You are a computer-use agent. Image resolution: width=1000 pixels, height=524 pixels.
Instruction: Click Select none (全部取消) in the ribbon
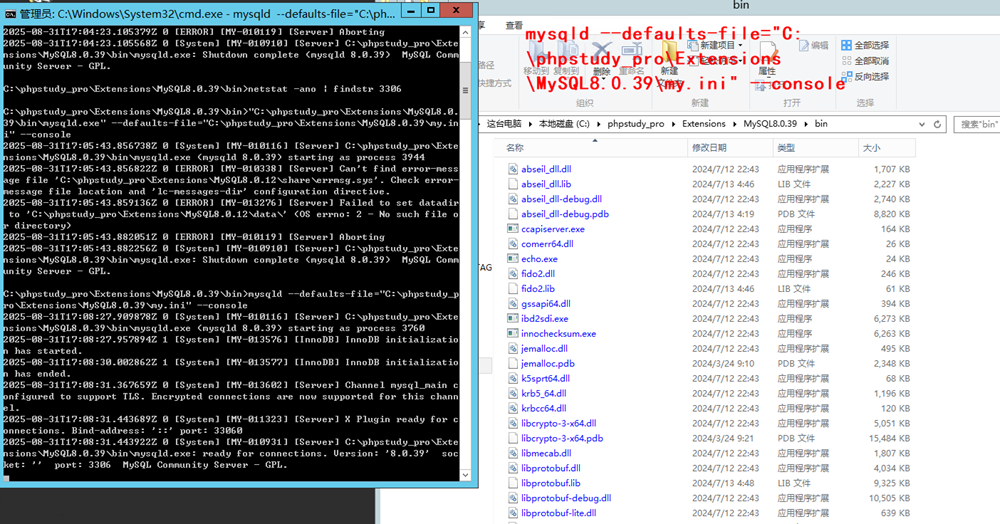point(865,61)
